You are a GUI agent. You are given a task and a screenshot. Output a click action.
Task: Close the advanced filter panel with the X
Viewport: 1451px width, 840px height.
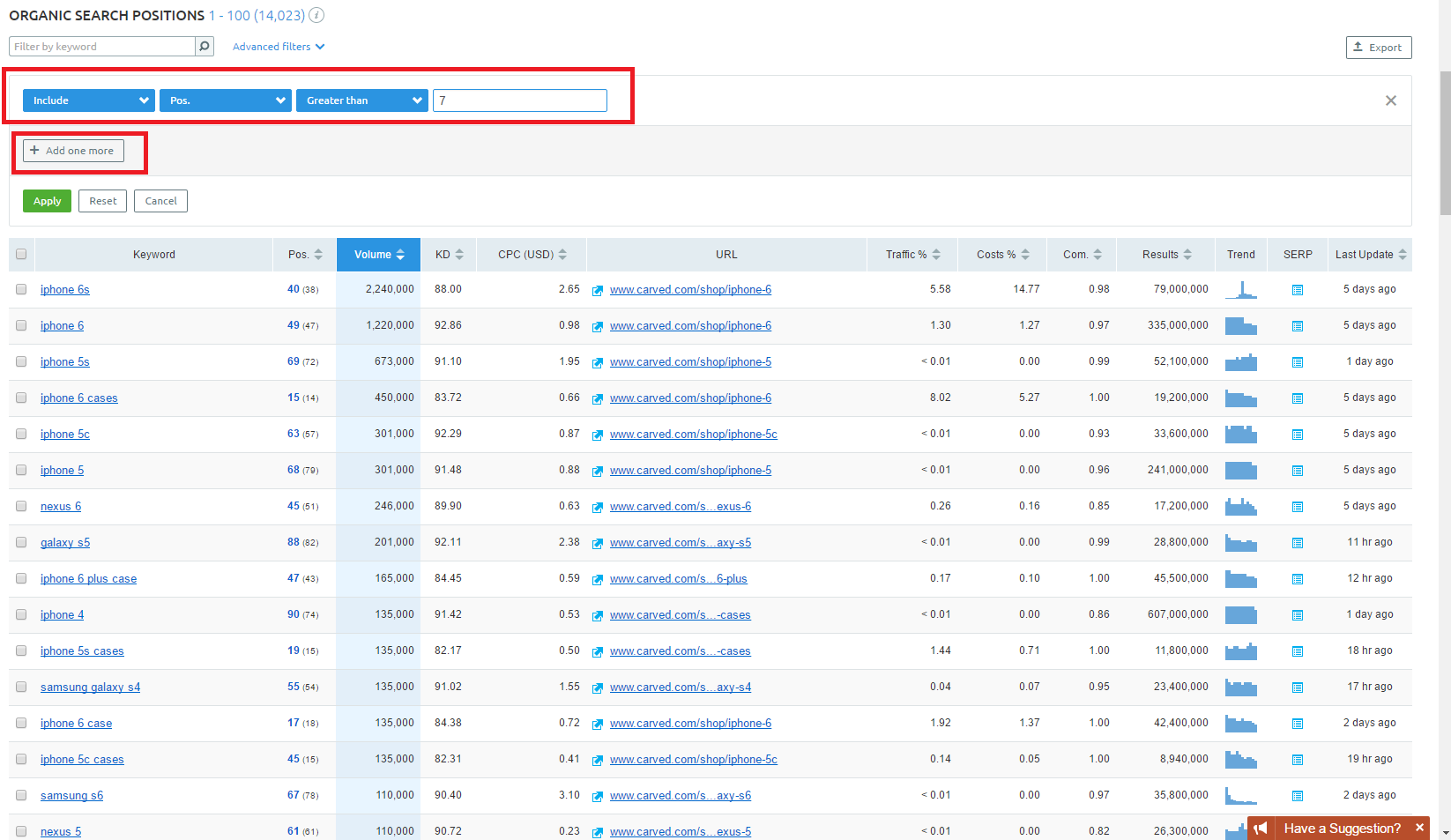[x=1391, y=100]
